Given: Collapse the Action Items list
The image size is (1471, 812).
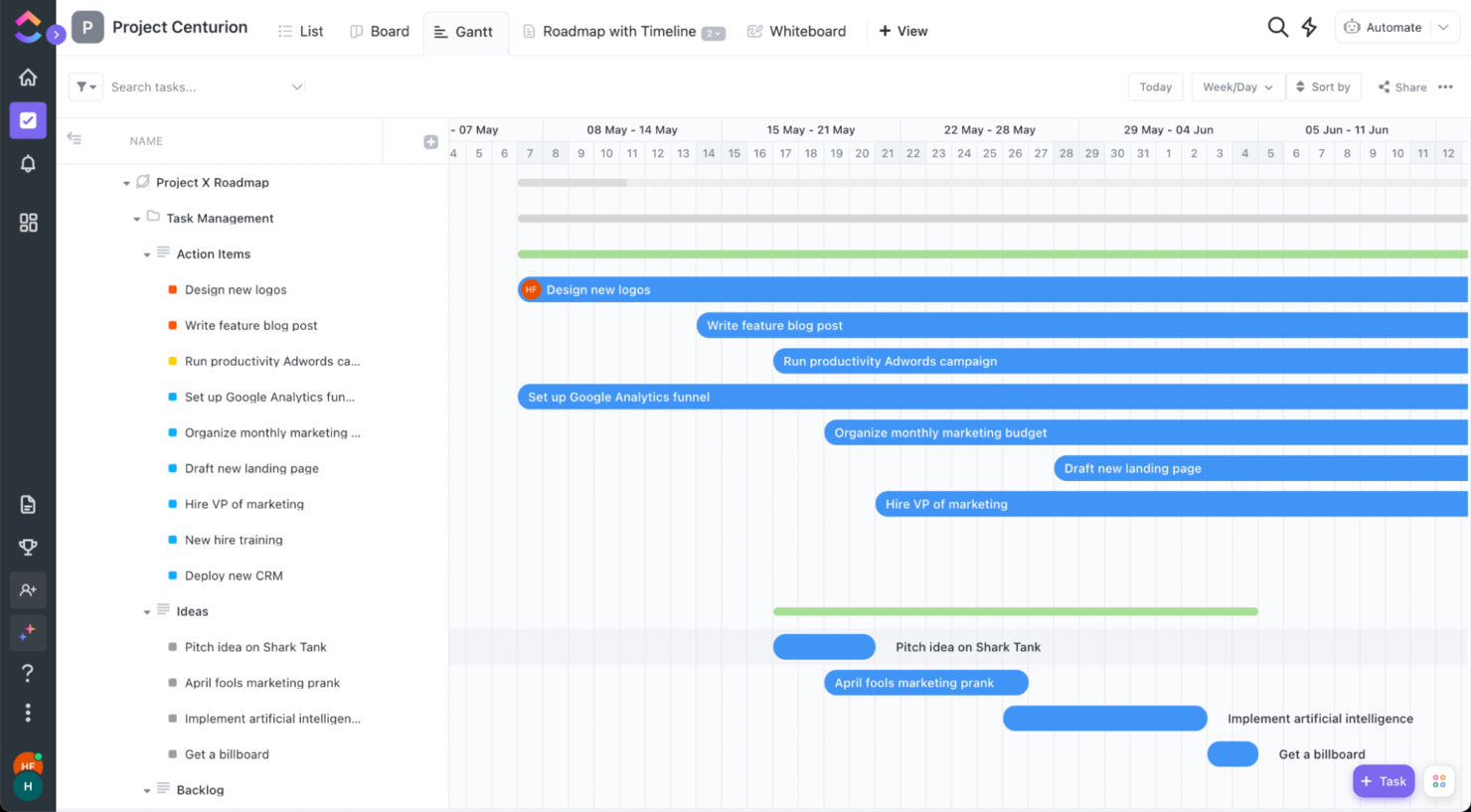Looking at the screenshot, I should point(147,254).
